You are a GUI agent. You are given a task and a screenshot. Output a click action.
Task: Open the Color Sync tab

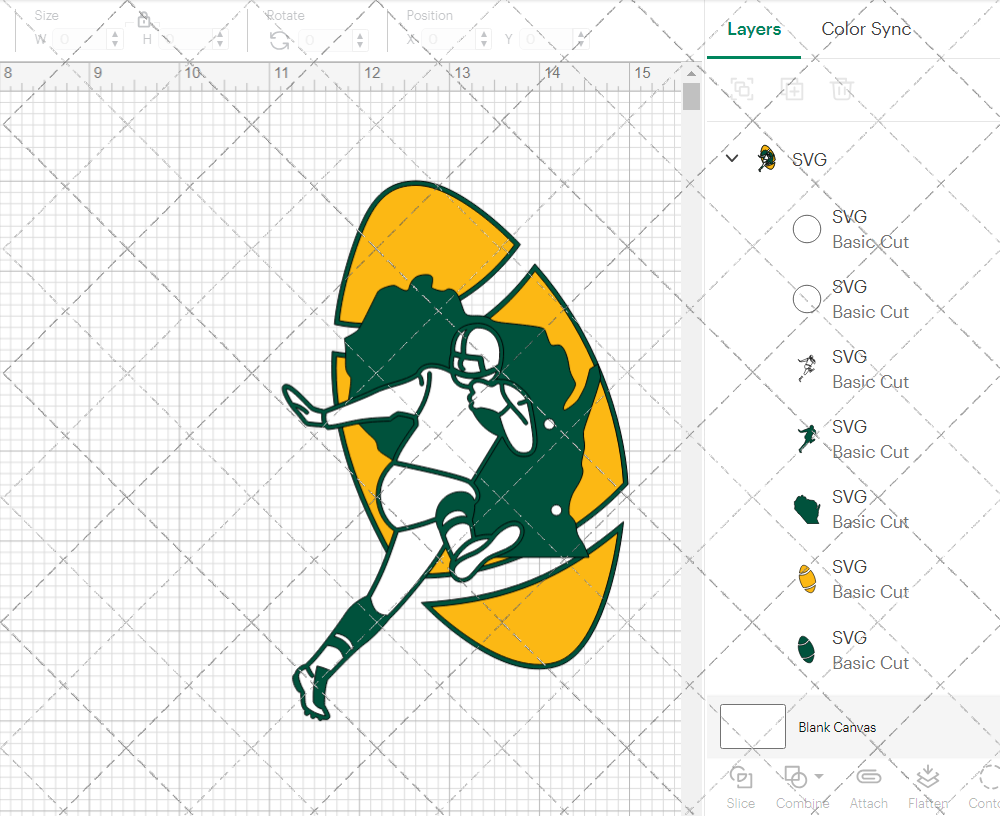(865, 29)
